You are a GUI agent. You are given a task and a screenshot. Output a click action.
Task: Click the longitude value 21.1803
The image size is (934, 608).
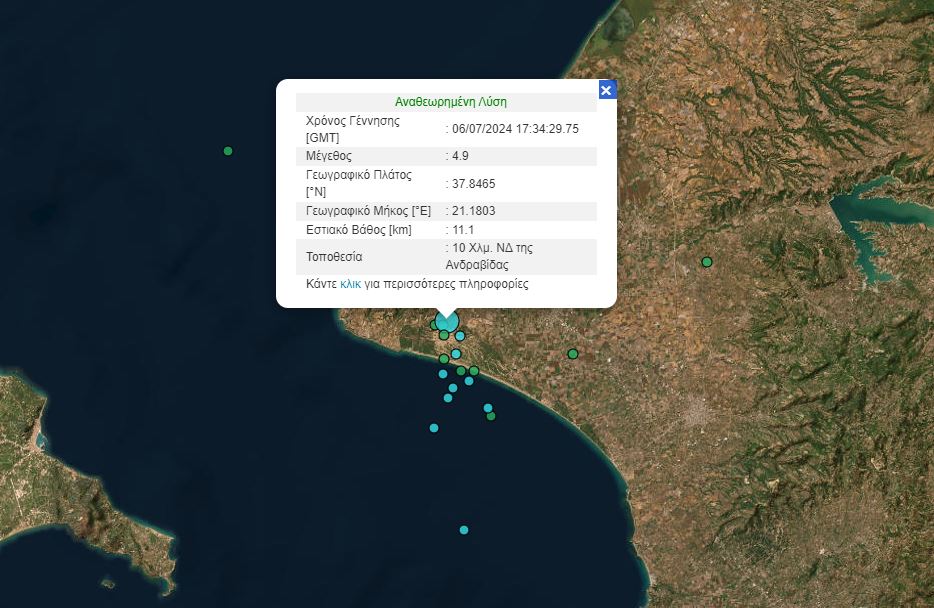pyautogui.click(x=474, y=211)
